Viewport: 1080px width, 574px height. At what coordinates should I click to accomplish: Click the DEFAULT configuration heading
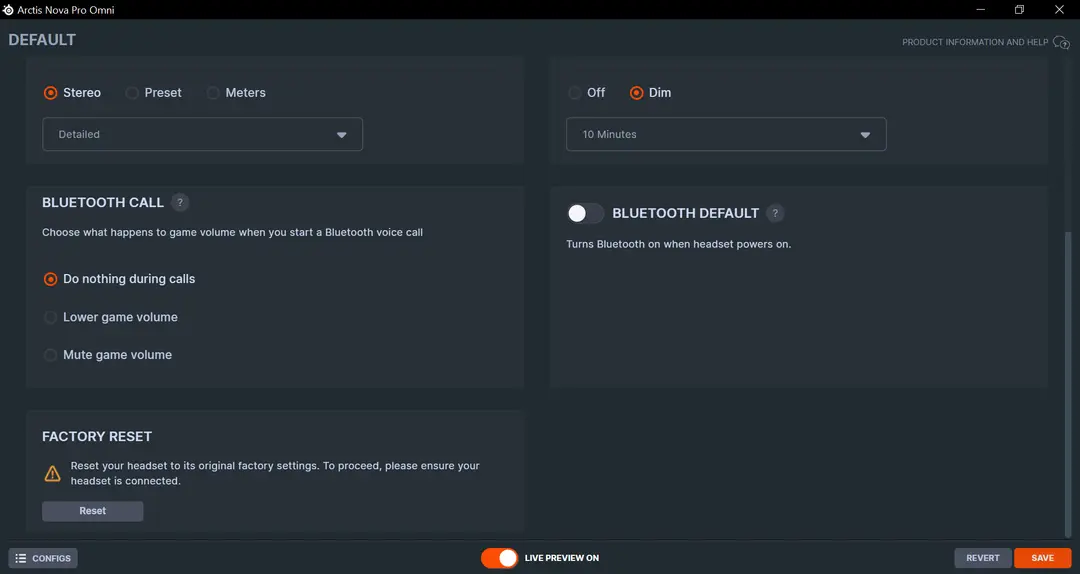tap(42, 40)
